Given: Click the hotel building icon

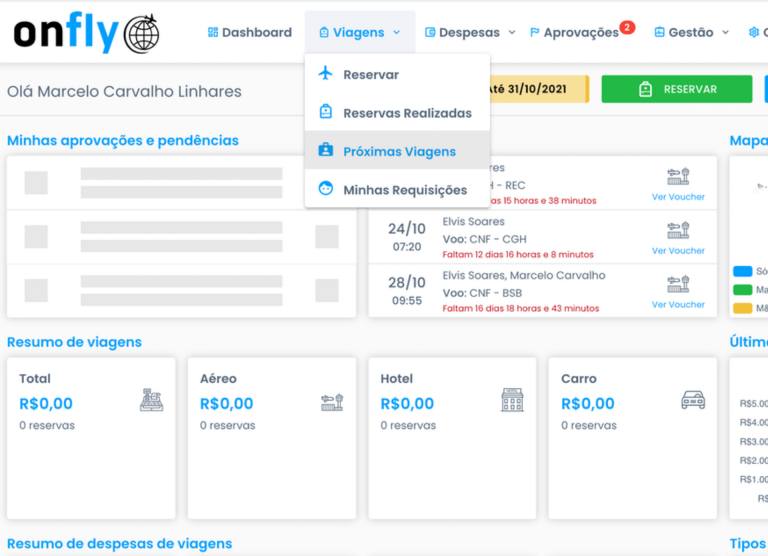Looking at the screenshot, I should (x=512, y=401).
